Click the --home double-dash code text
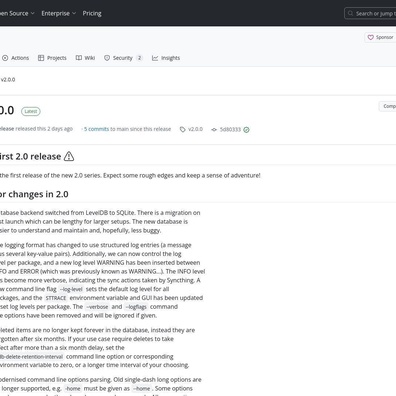Viewport: 396px width, 396px height. pos(142,389)
